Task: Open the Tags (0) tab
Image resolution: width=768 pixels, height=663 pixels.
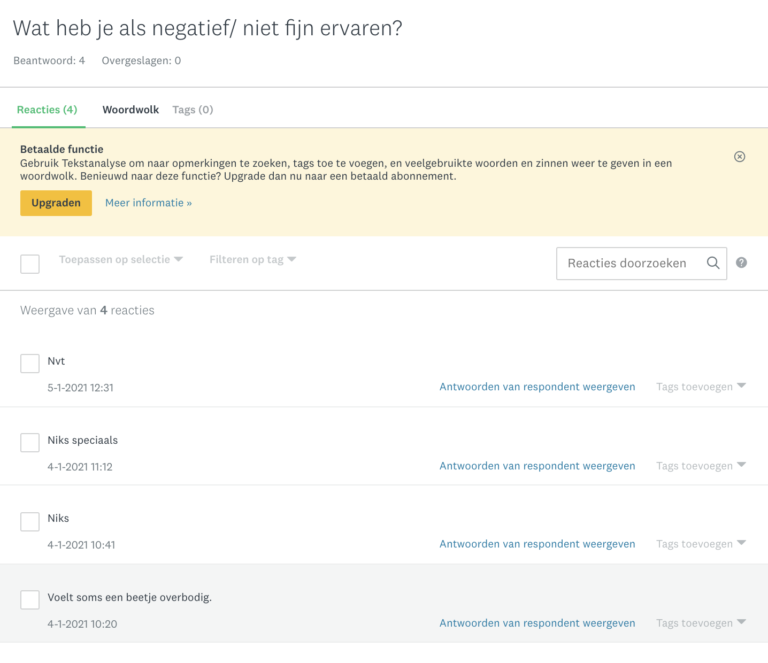Action: tap(192, 110)
